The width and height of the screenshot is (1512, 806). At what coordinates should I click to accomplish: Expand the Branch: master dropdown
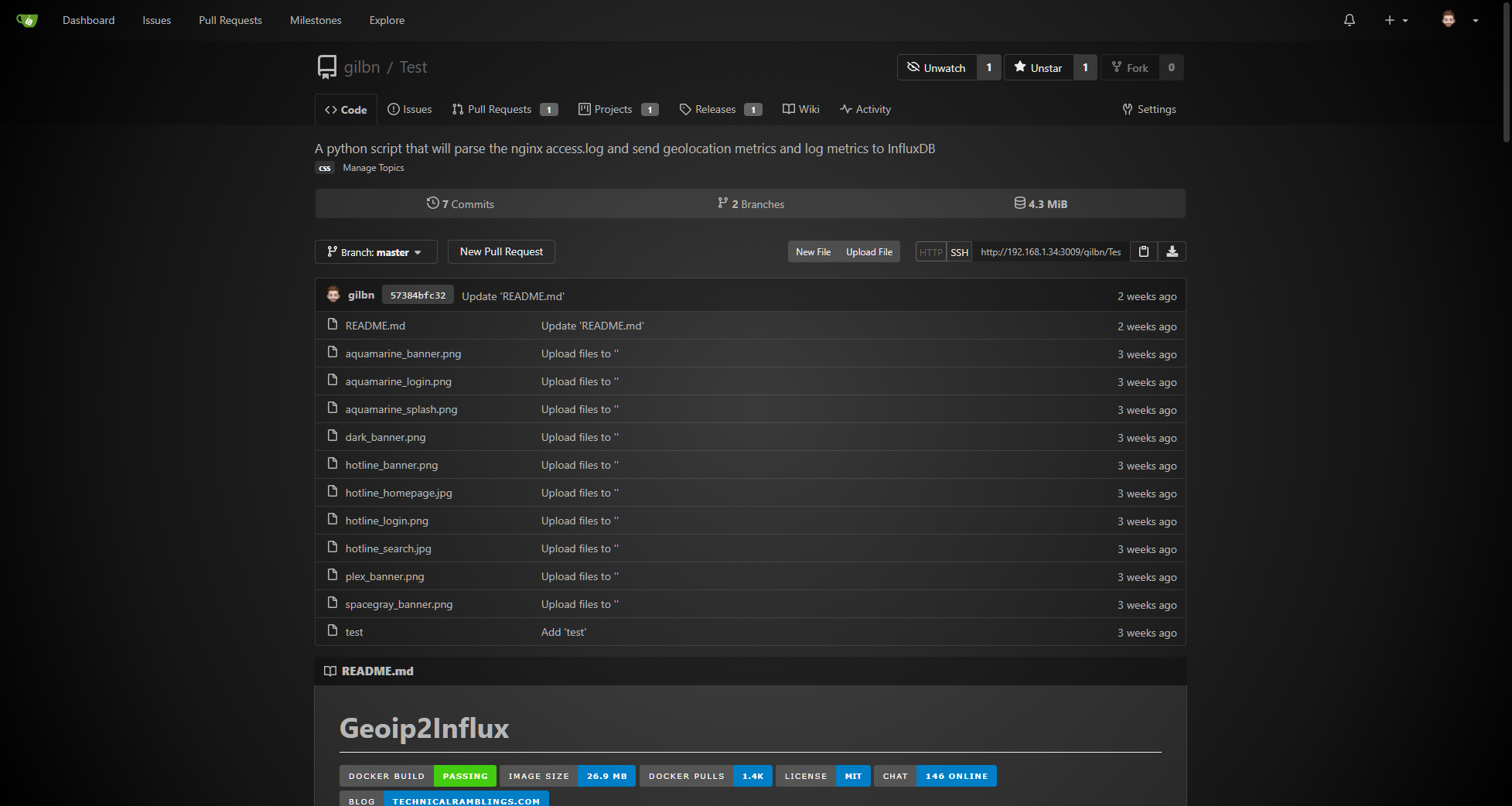click(x=375, y=252)
